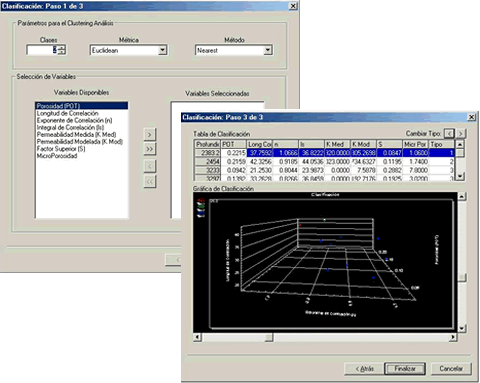Click the chart vertical scrollbar thumb
The width and height of the screenshot is (480, 383).
(x=462, y=277)
